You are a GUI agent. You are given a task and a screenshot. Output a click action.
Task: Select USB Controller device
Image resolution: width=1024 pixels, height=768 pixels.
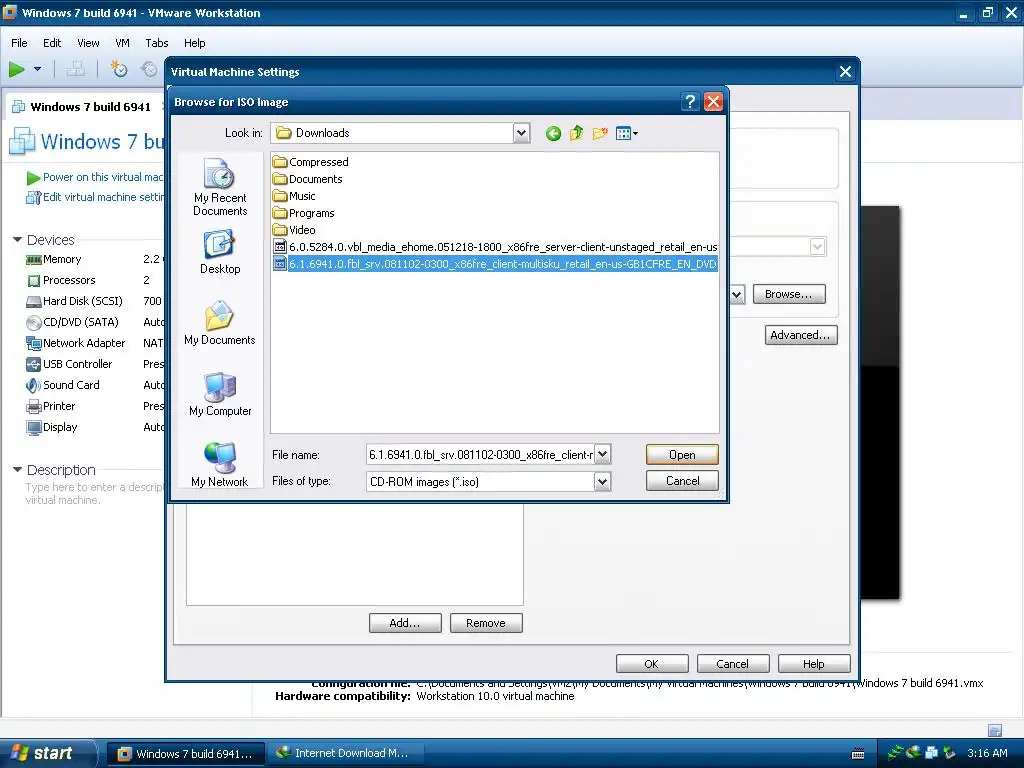(x=93, y=364)
